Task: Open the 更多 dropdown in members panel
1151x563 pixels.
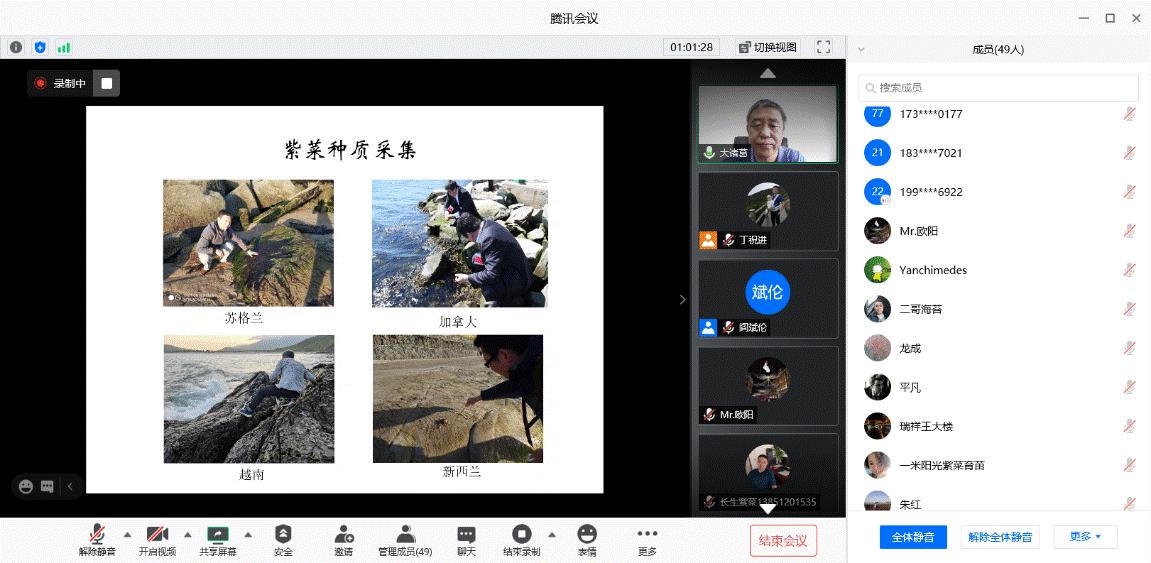Action: pyautogui.click(x=1086, y=537)
